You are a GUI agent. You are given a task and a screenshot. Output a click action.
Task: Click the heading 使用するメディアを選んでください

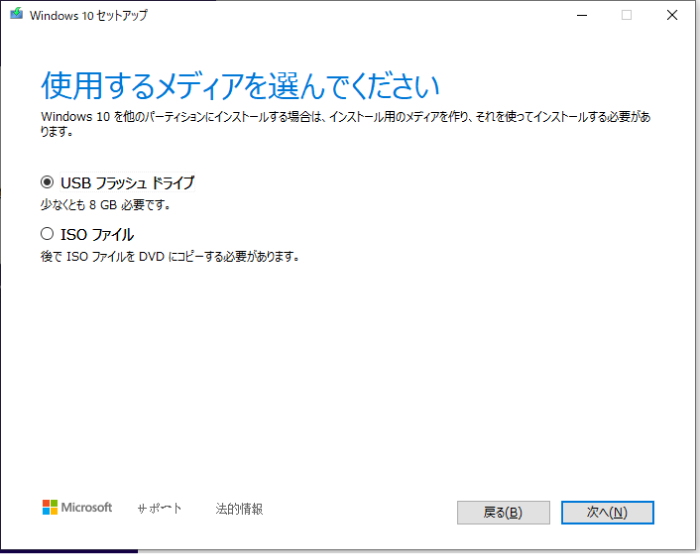(x=240, y=85)
